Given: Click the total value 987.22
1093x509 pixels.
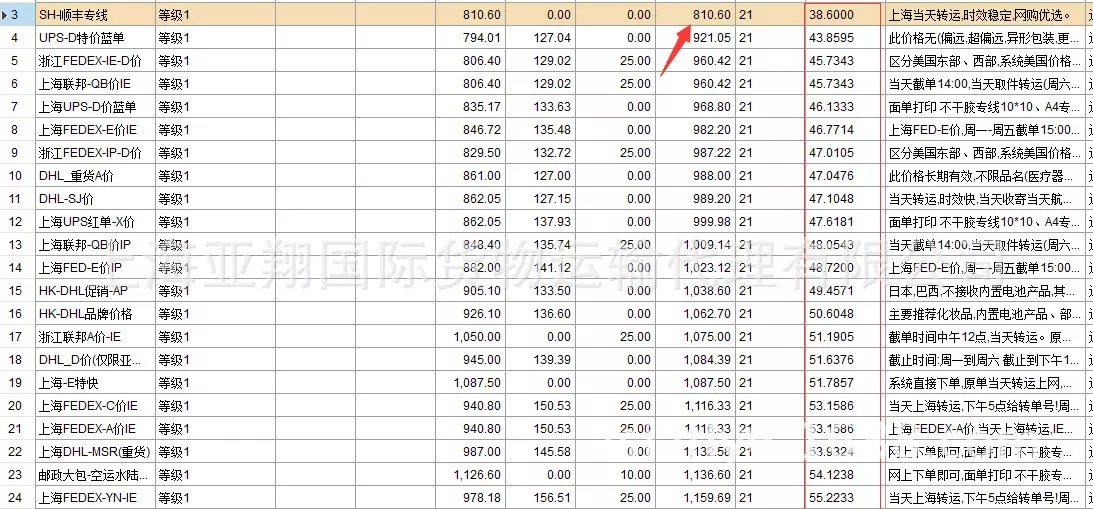Looking at the screenshot, I should click(x=712, y=153).
